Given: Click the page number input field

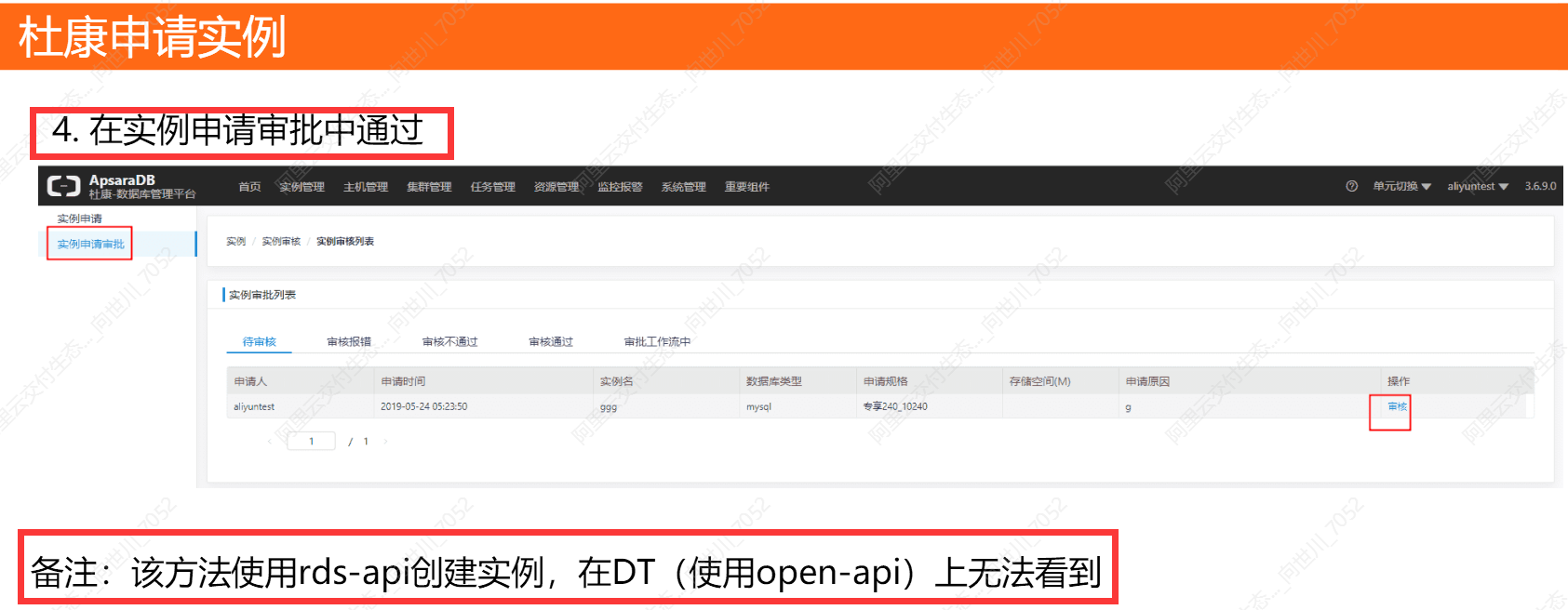Looking at the screenshot, I should pos(312,442).
